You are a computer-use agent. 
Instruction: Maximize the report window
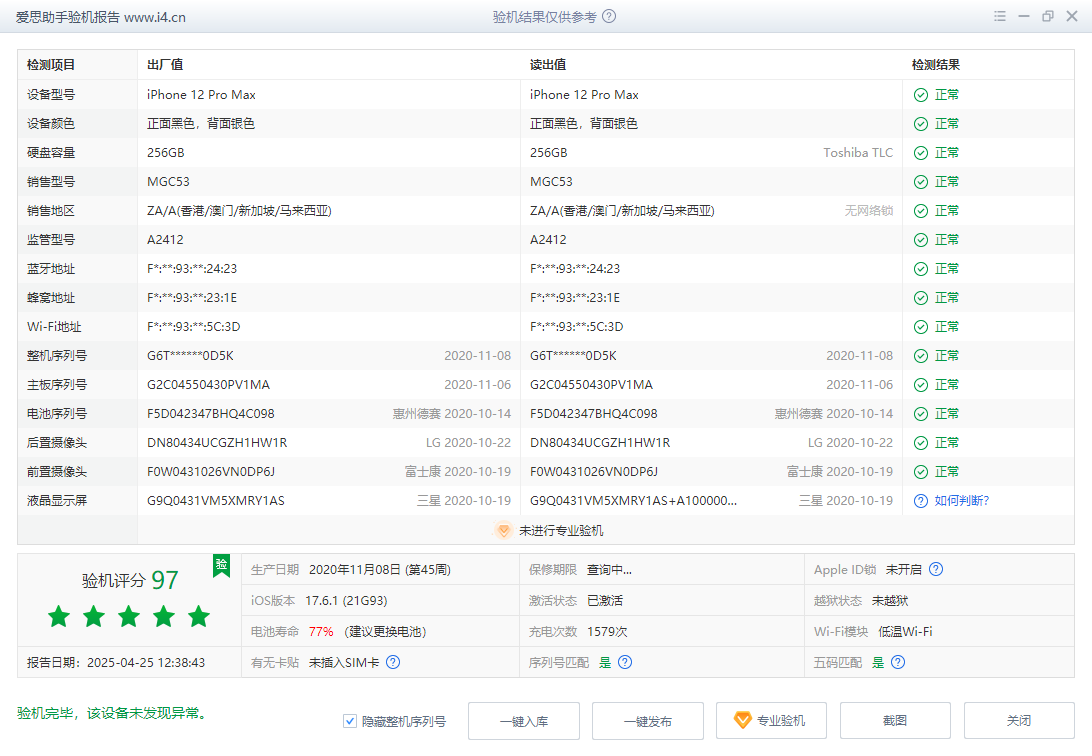click(1047, 17)
